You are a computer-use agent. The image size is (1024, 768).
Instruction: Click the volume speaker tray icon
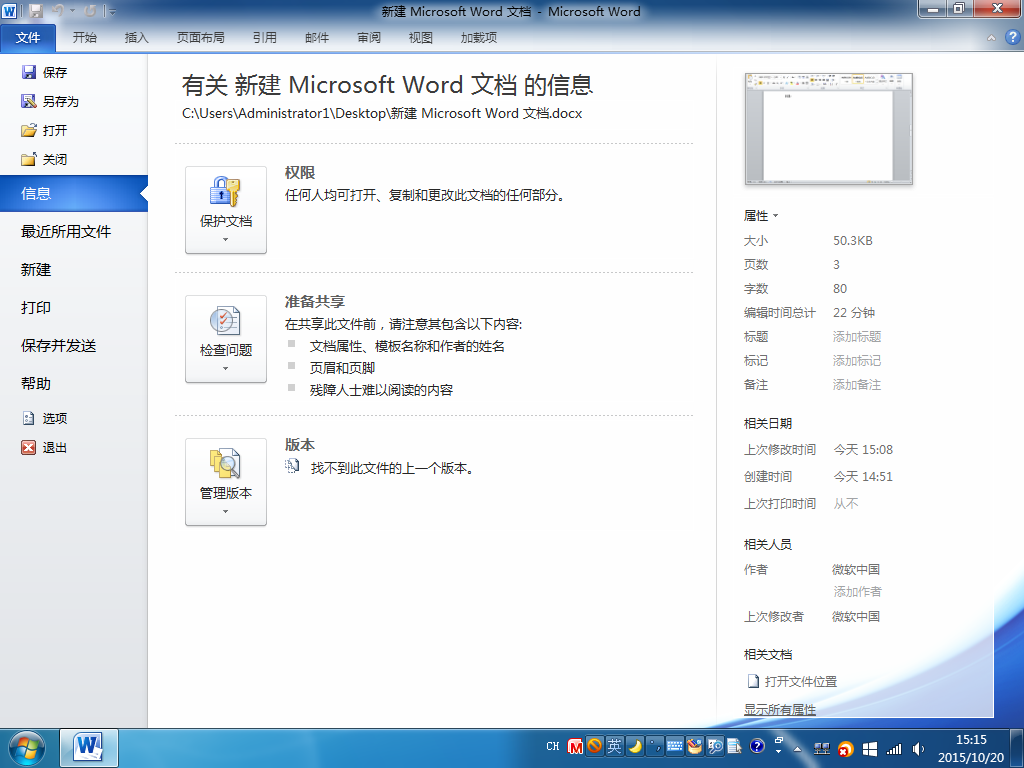918,749
